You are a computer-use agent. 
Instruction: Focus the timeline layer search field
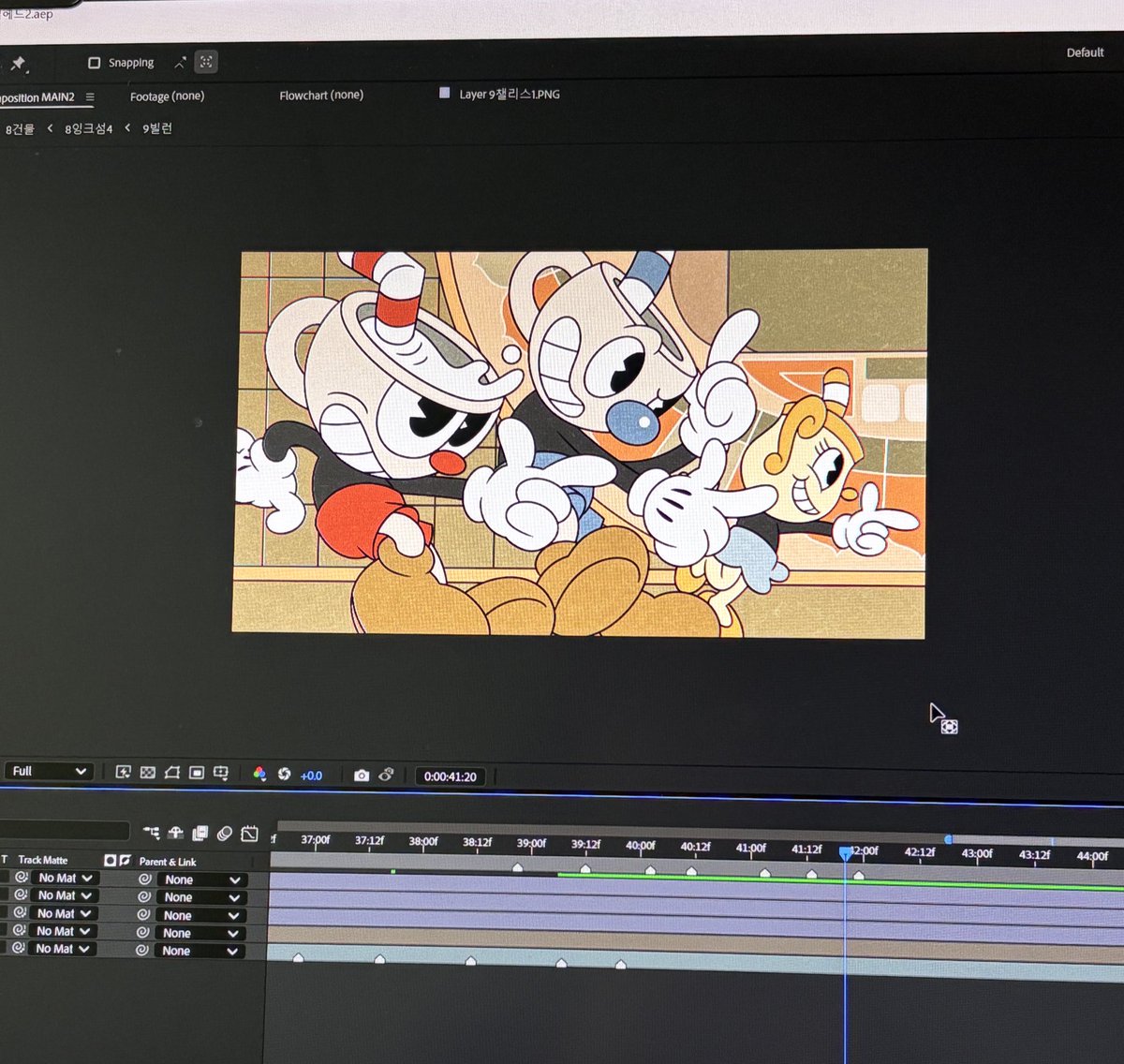pos(64,831)
